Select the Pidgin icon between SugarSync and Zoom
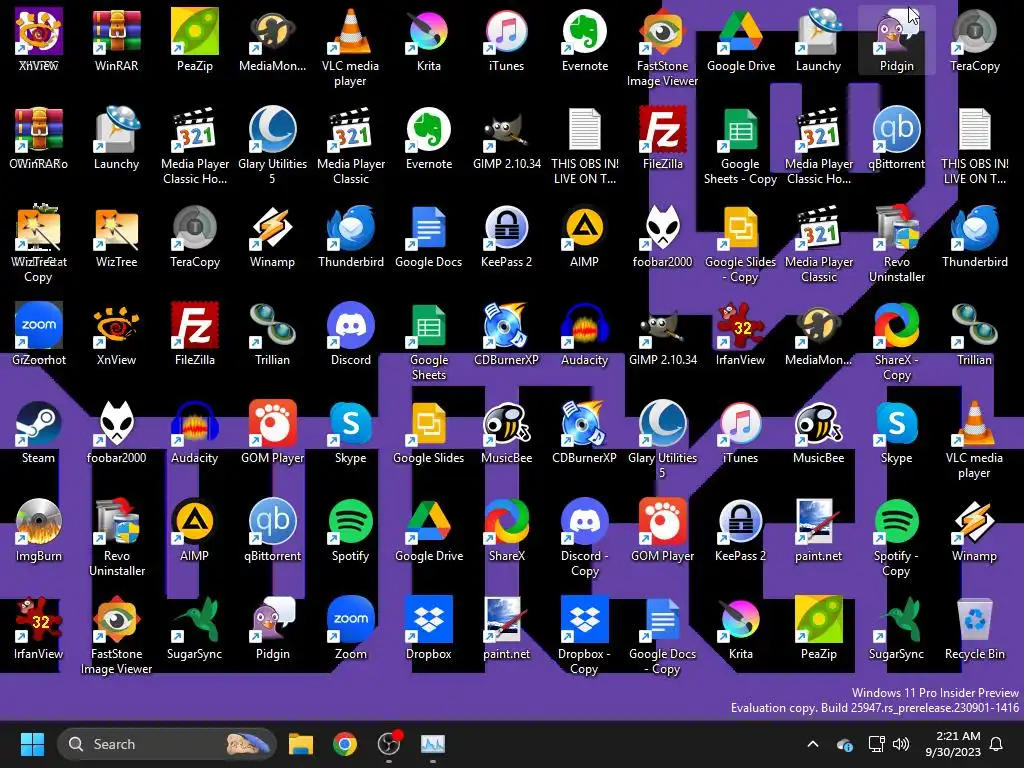This screenshot has height=768, width=1024. pyautogui.click(x=272, y=628)
